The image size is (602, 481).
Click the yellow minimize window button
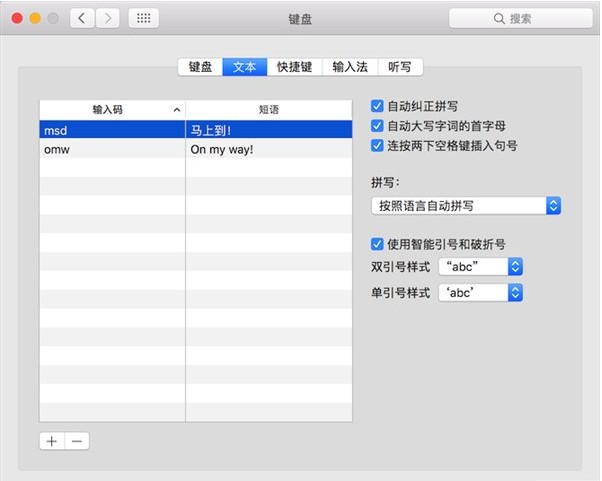[35, 18]
